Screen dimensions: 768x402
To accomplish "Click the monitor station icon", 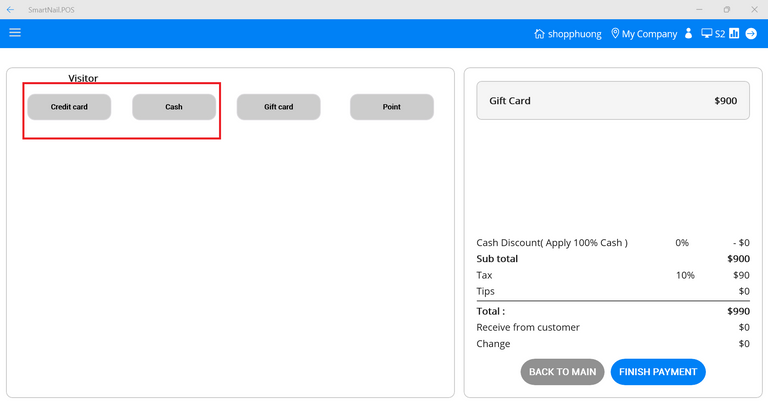I will point(706,34).
